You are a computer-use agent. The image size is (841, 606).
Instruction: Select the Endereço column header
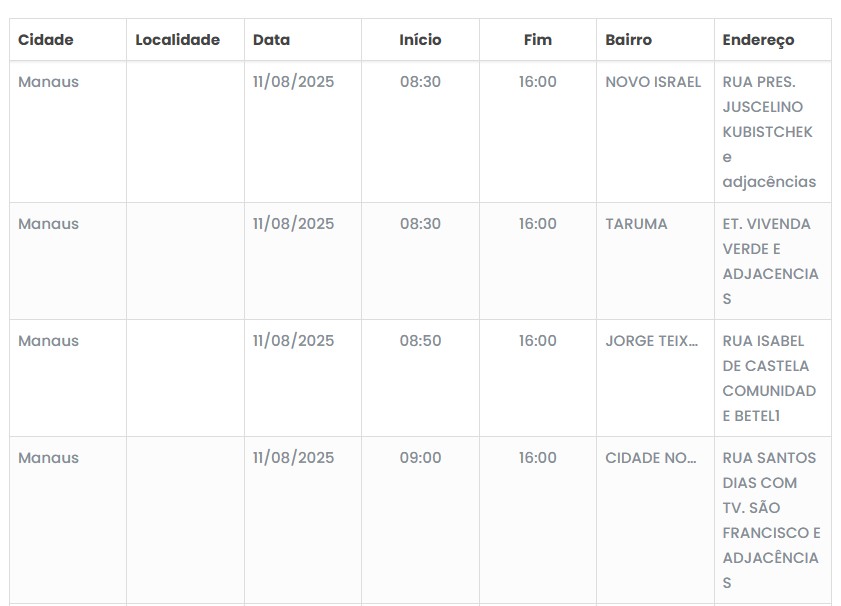pos(758,40)
